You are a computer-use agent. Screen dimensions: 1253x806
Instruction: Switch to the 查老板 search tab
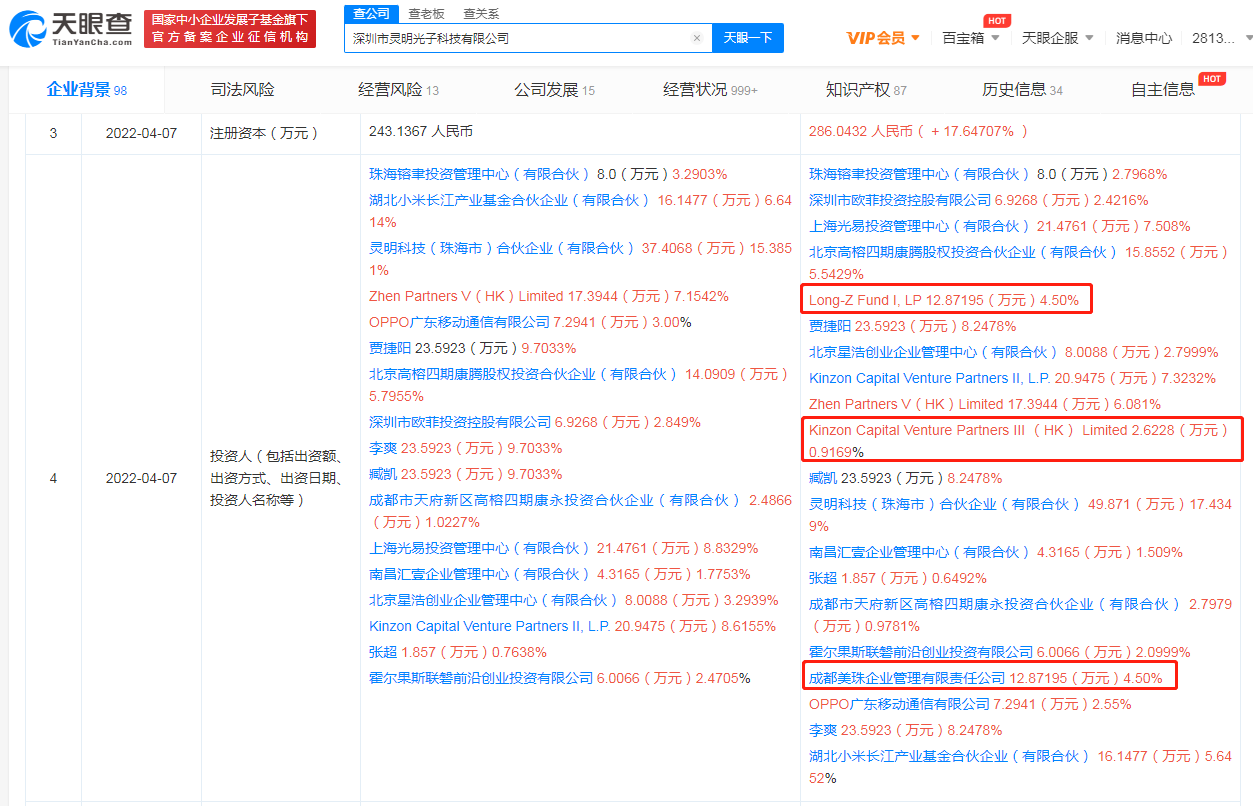tap(427, 14)
